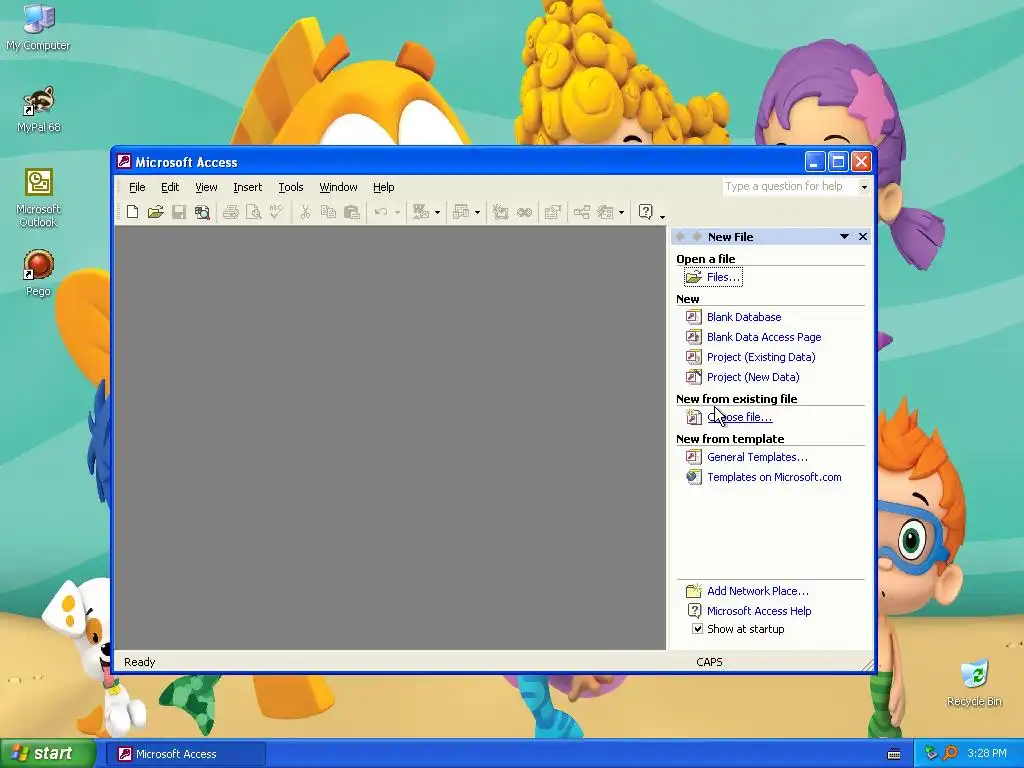Click the Project (Existing Data) link
This screenshot has height=768, width=1024.
761,357
